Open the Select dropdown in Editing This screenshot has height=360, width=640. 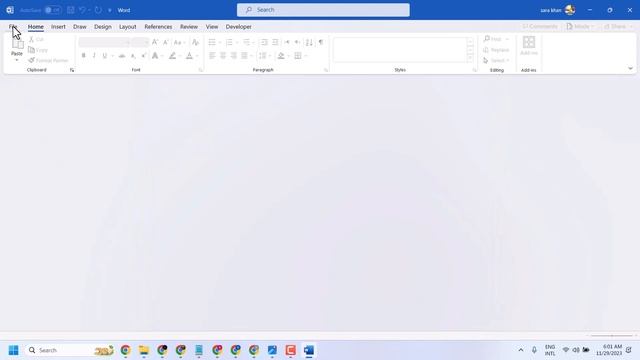pyautogui.click(x=496, y=60)
